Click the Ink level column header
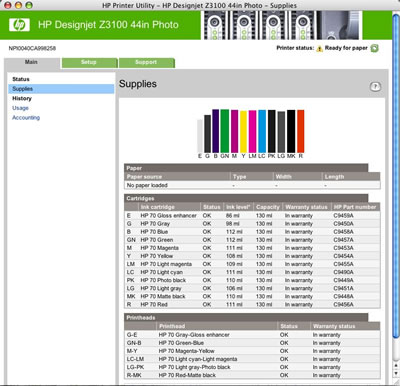 238,207
